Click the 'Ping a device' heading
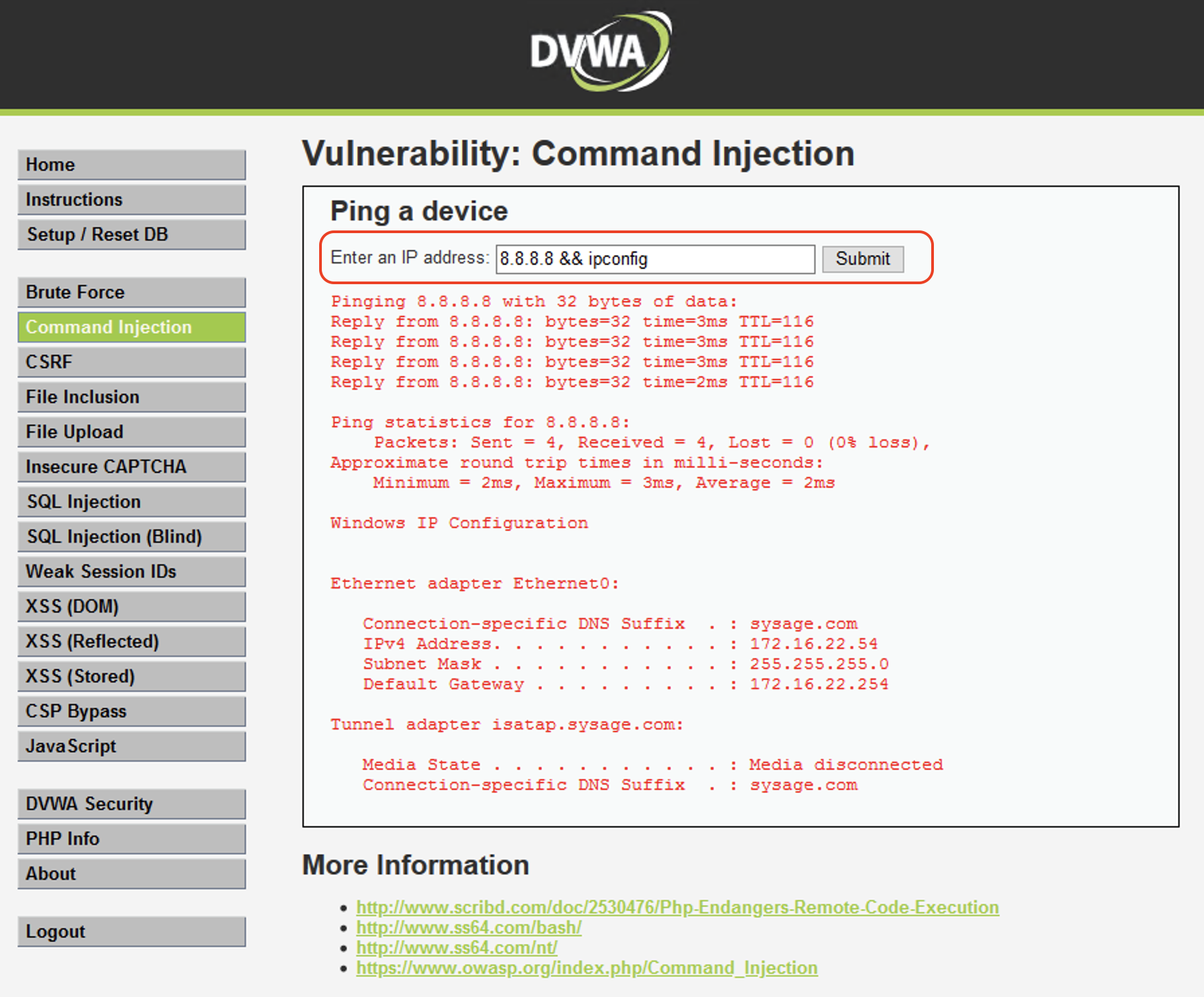 pyautogui.click(x=419, y=212)
